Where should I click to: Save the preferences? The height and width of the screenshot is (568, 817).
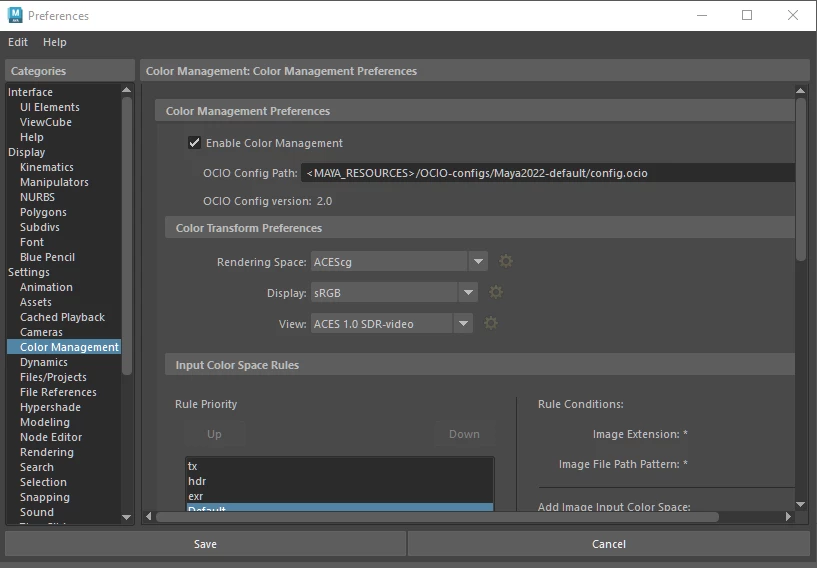click(205, 544)
